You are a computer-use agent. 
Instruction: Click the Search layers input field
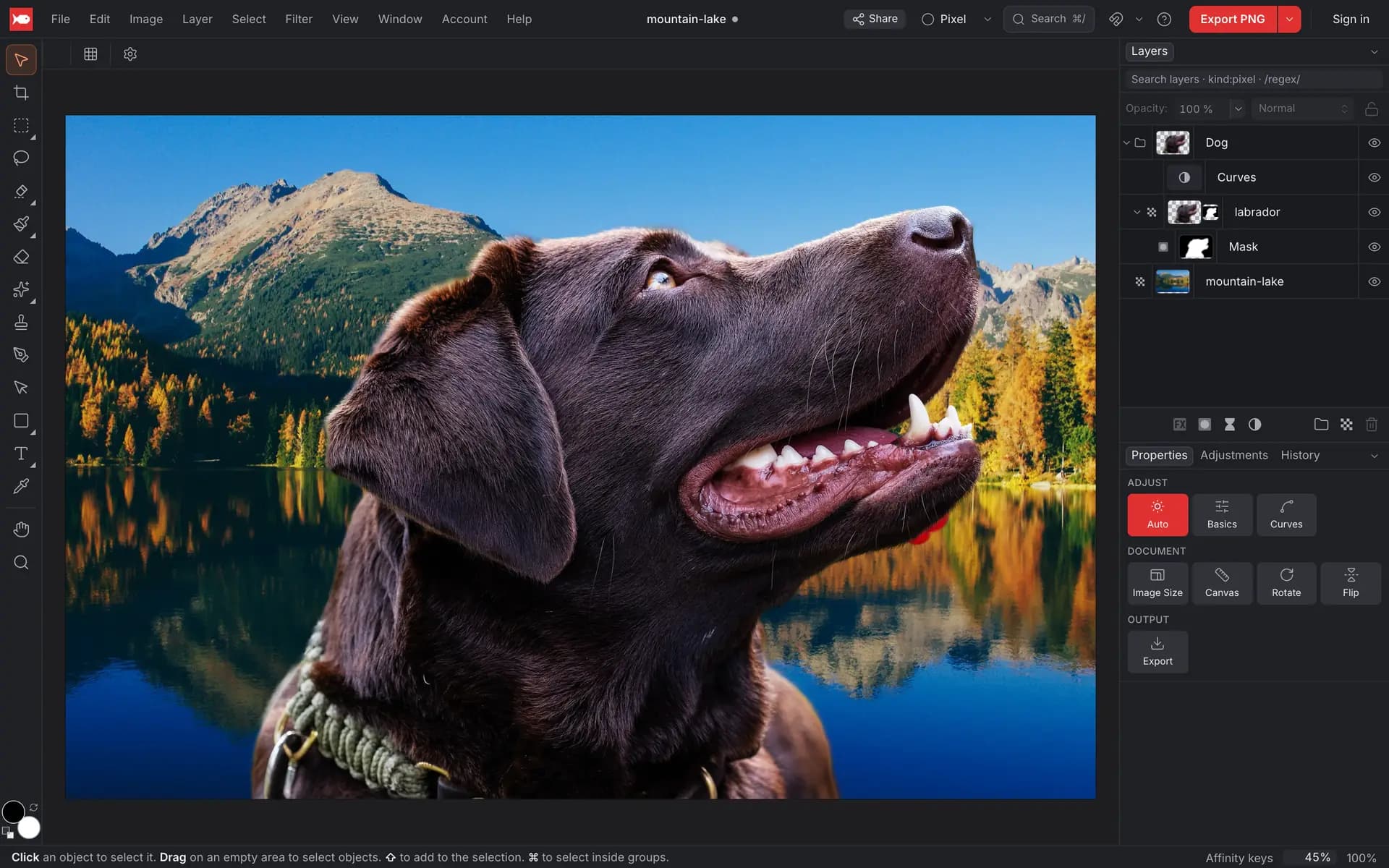click(1252, 80)
